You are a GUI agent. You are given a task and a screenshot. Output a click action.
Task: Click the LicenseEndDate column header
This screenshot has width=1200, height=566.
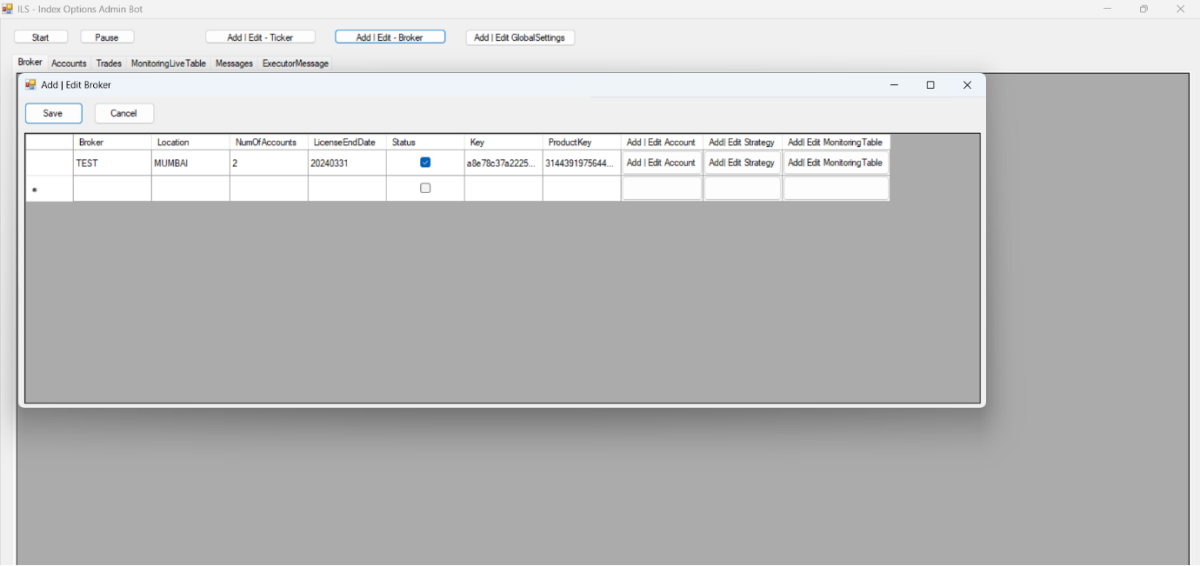[x=346, y=142]
